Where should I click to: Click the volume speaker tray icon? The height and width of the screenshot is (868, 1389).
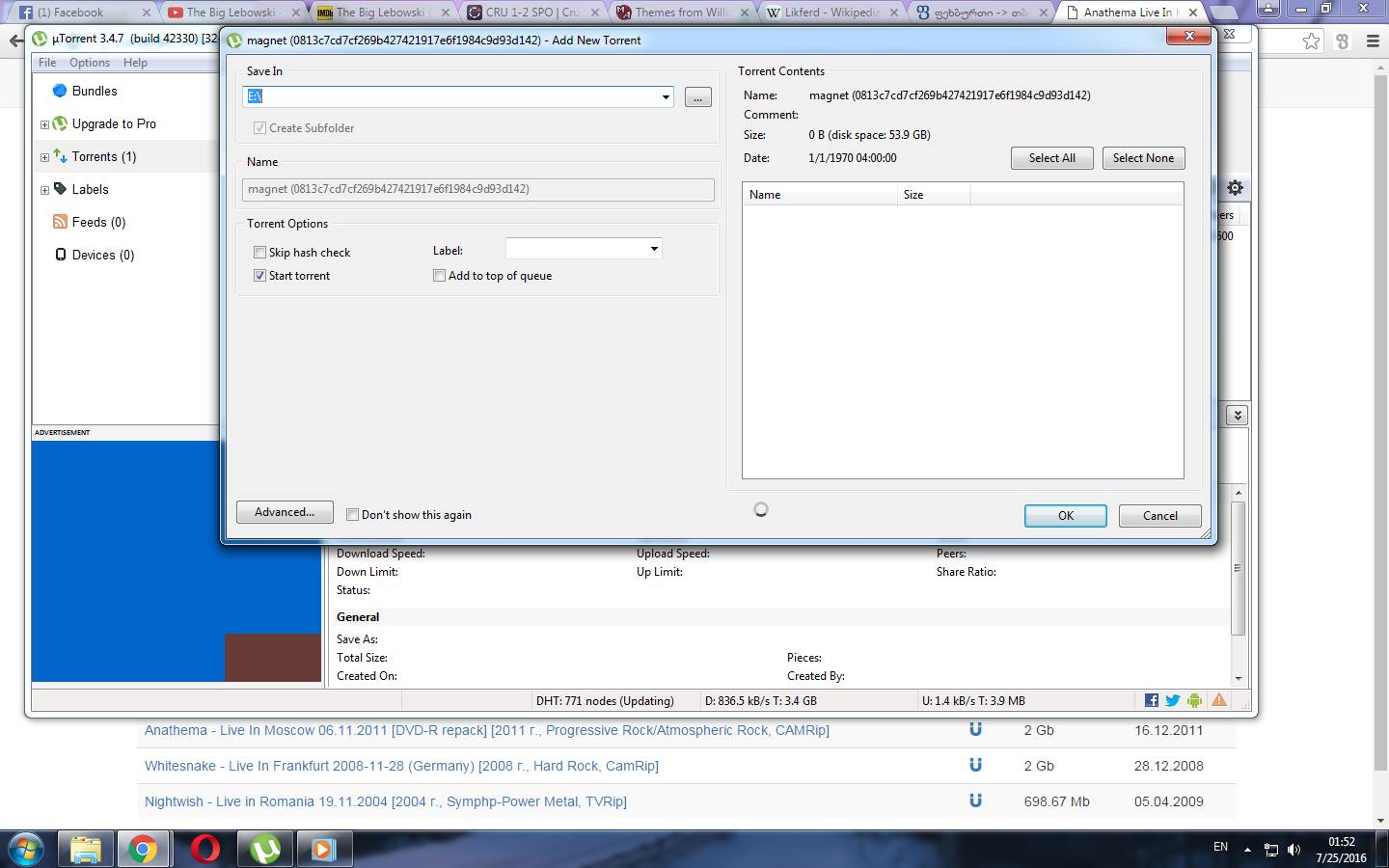[x=1294, y=850]
